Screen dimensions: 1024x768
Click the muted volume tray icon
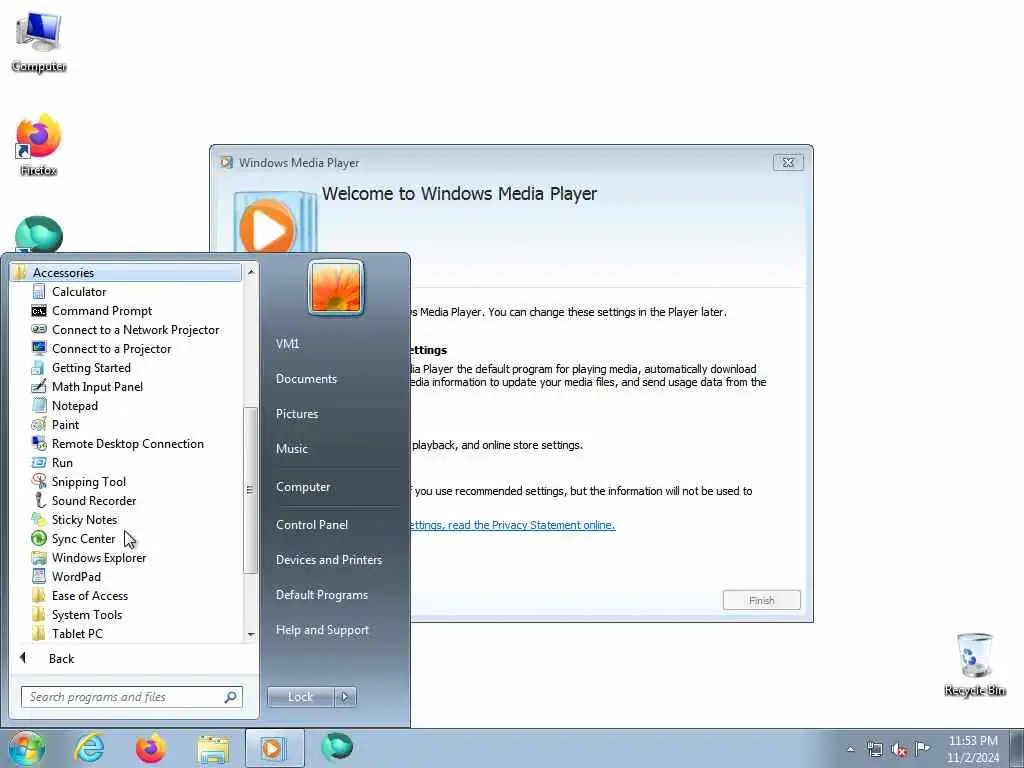coord(899,750)
